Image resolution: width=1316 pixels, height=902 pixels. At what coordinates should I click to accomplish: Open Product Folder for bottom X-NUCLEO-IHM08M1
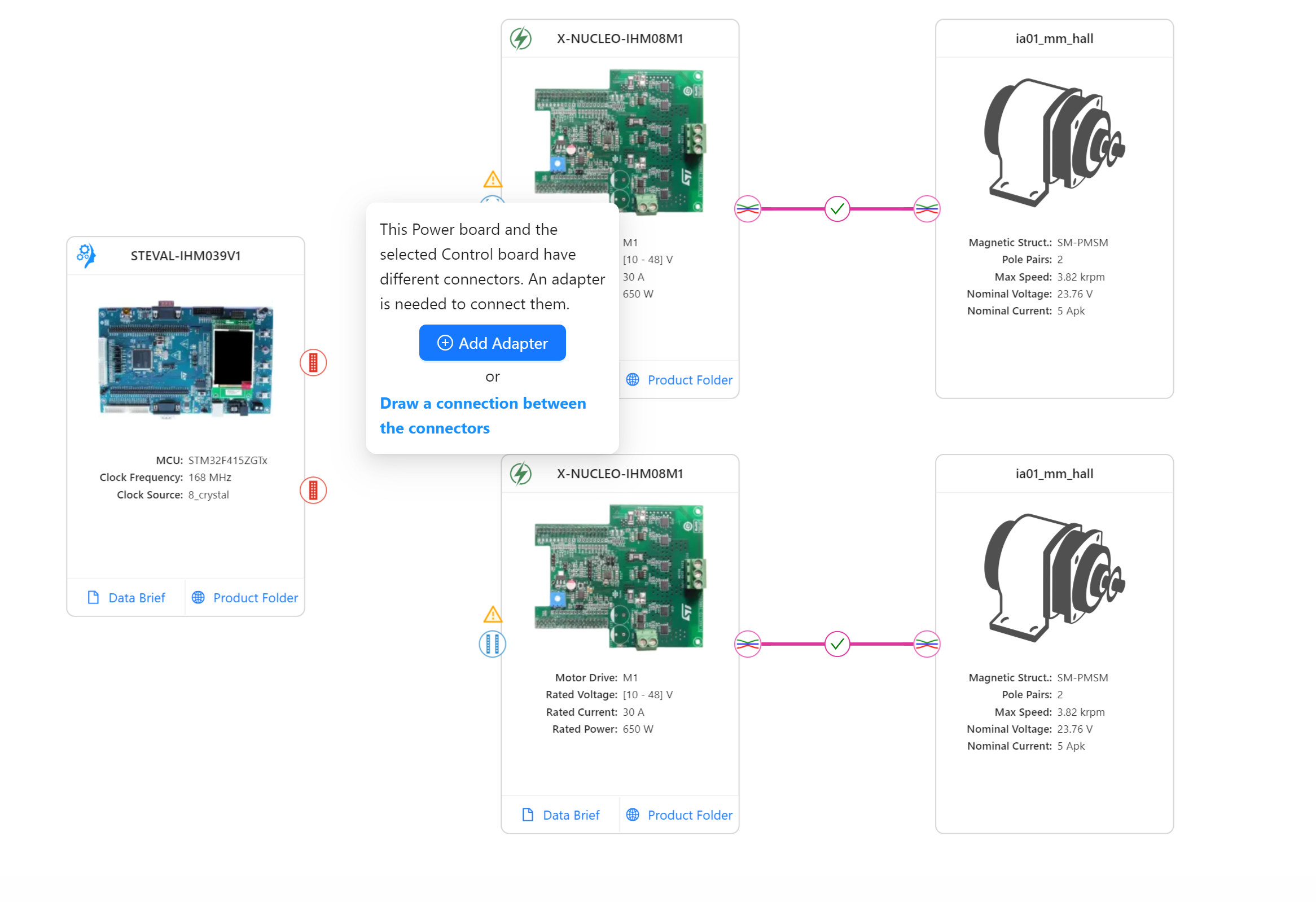pos(679,815)
